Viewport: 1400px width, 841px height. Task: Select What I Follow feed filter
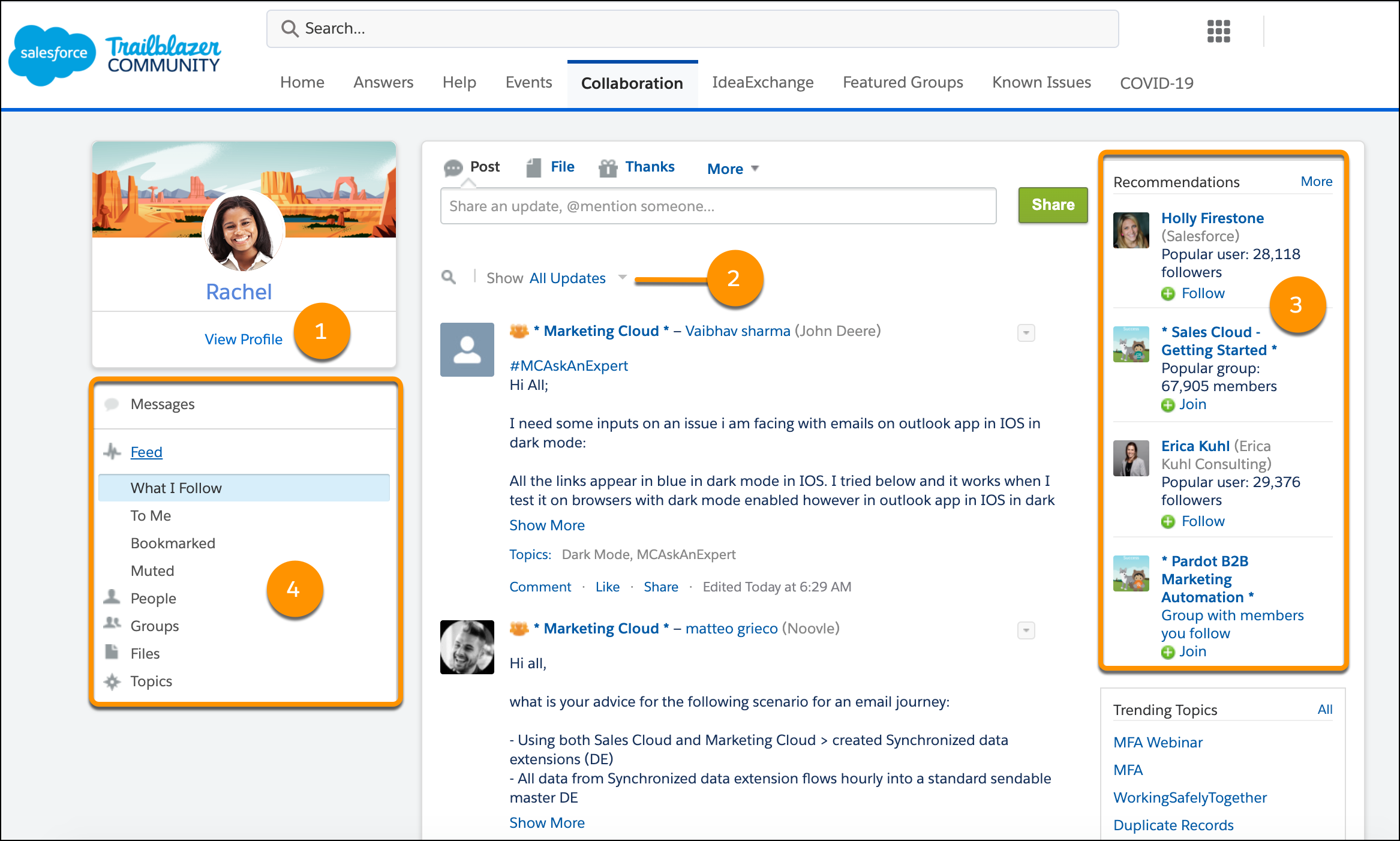pyautogui.click(x=244, y=488)
